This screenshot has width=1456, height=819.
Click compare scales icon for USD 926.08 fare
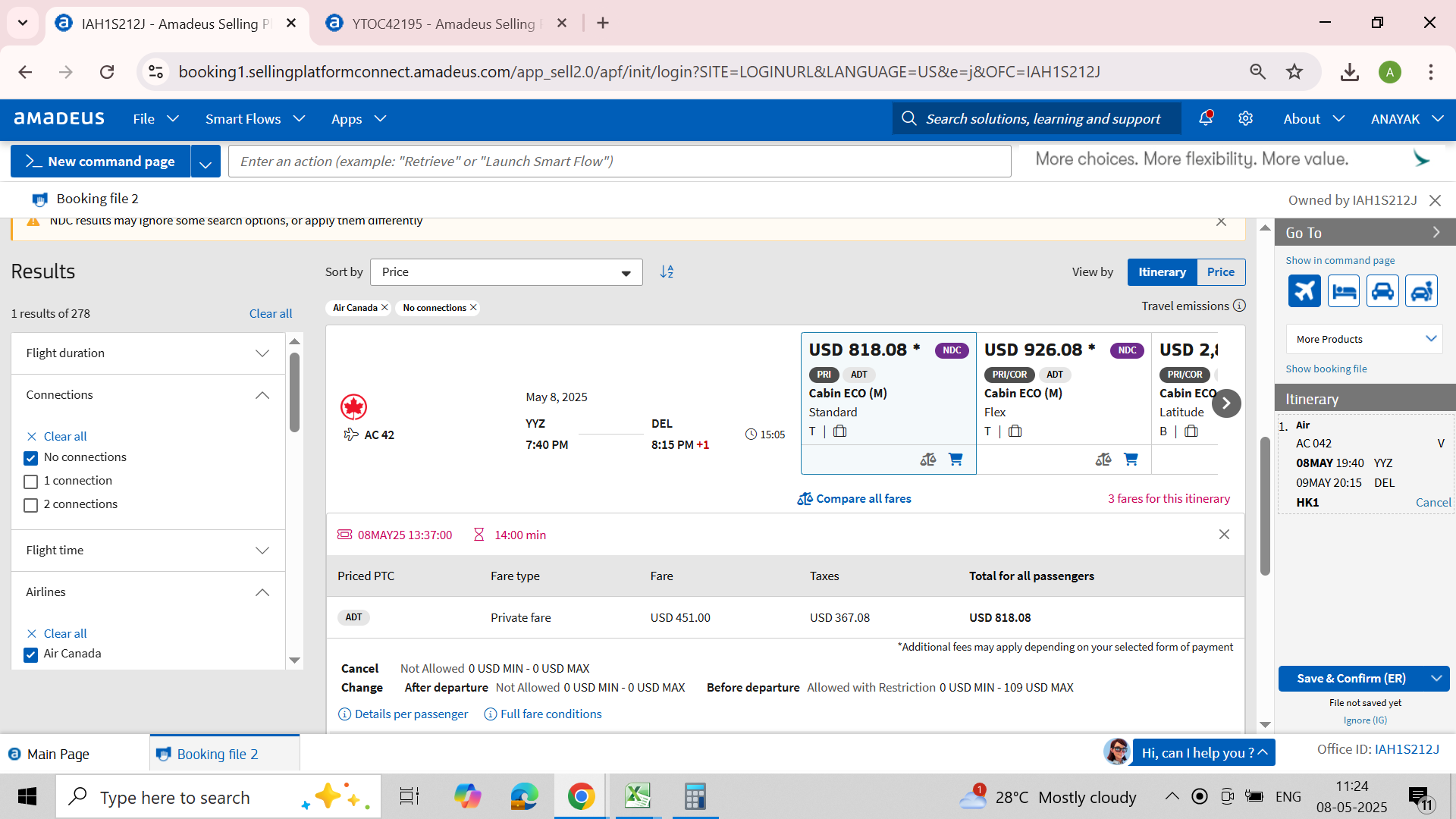click(1103, 460)
